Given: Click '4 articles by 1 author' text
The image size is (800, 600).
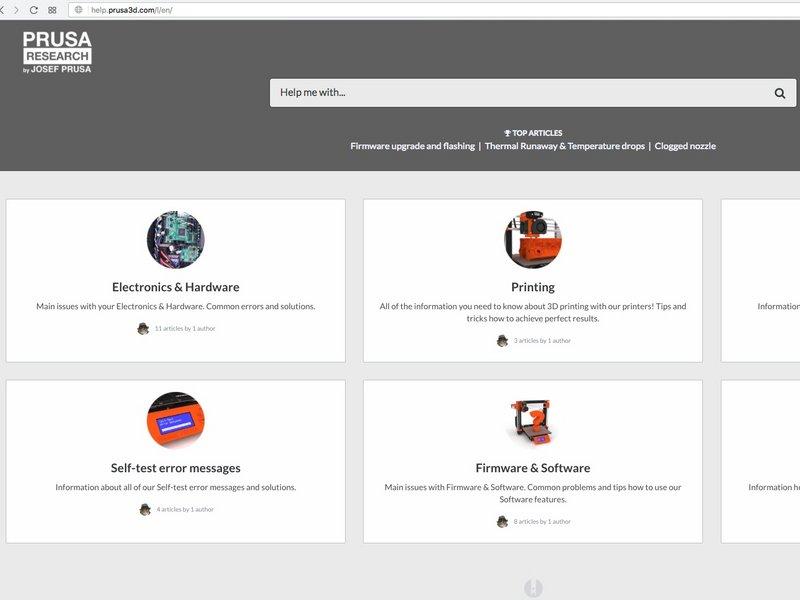Looking at the screenshot, I should pos(185,509).
